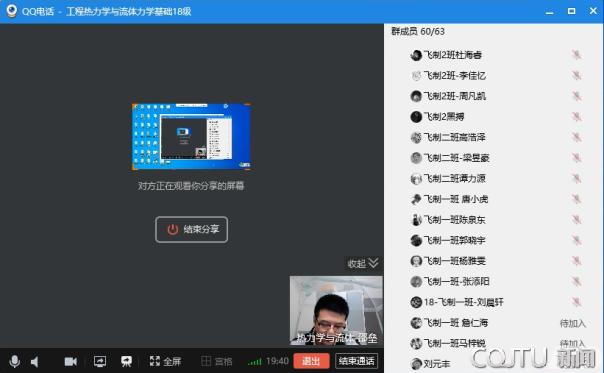Click the screen share icon
This screenshot has height=373, width=604.
pos(100,361)
